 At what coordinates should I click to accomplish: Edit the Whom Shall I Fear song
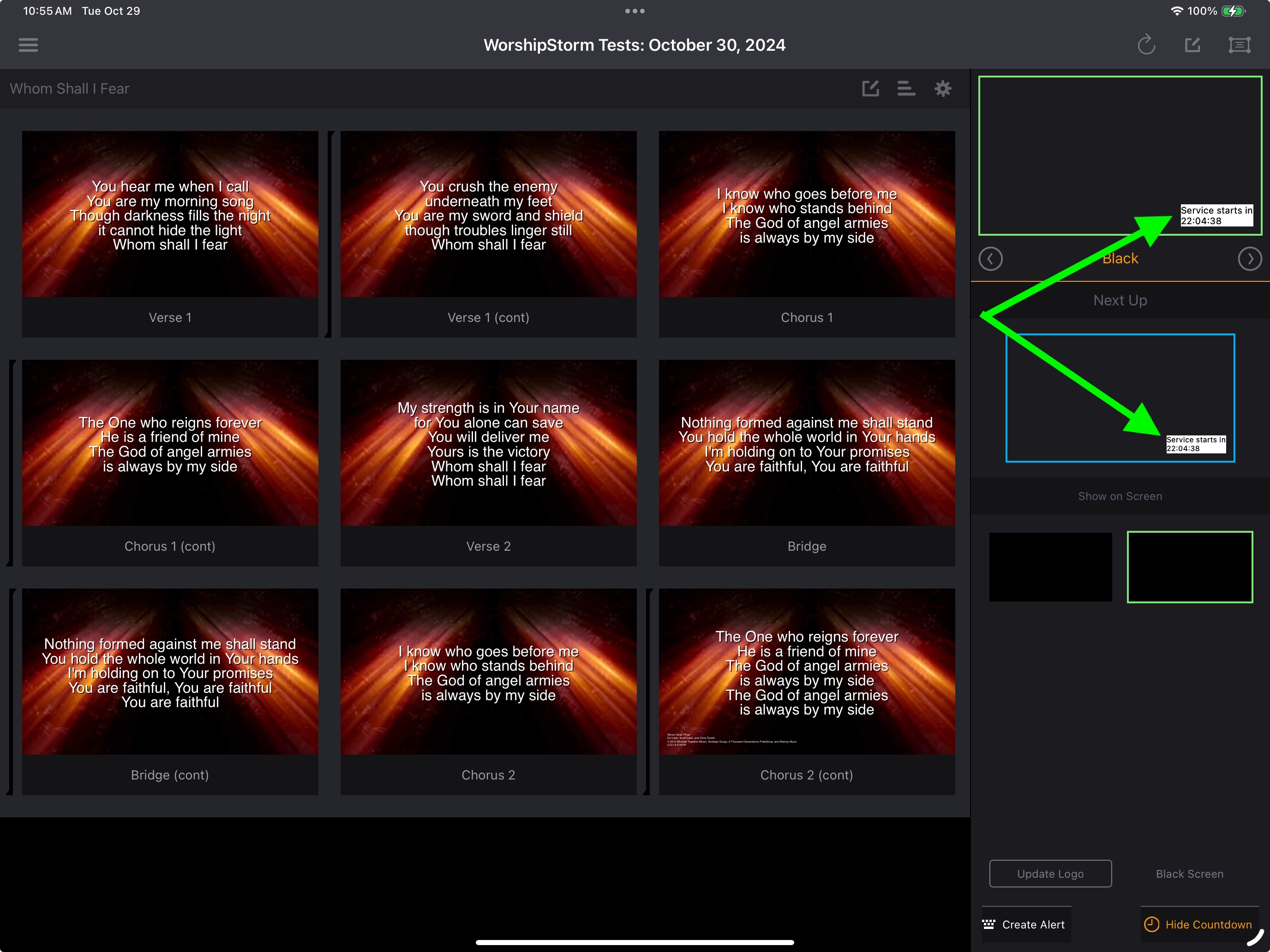(871, 89)
